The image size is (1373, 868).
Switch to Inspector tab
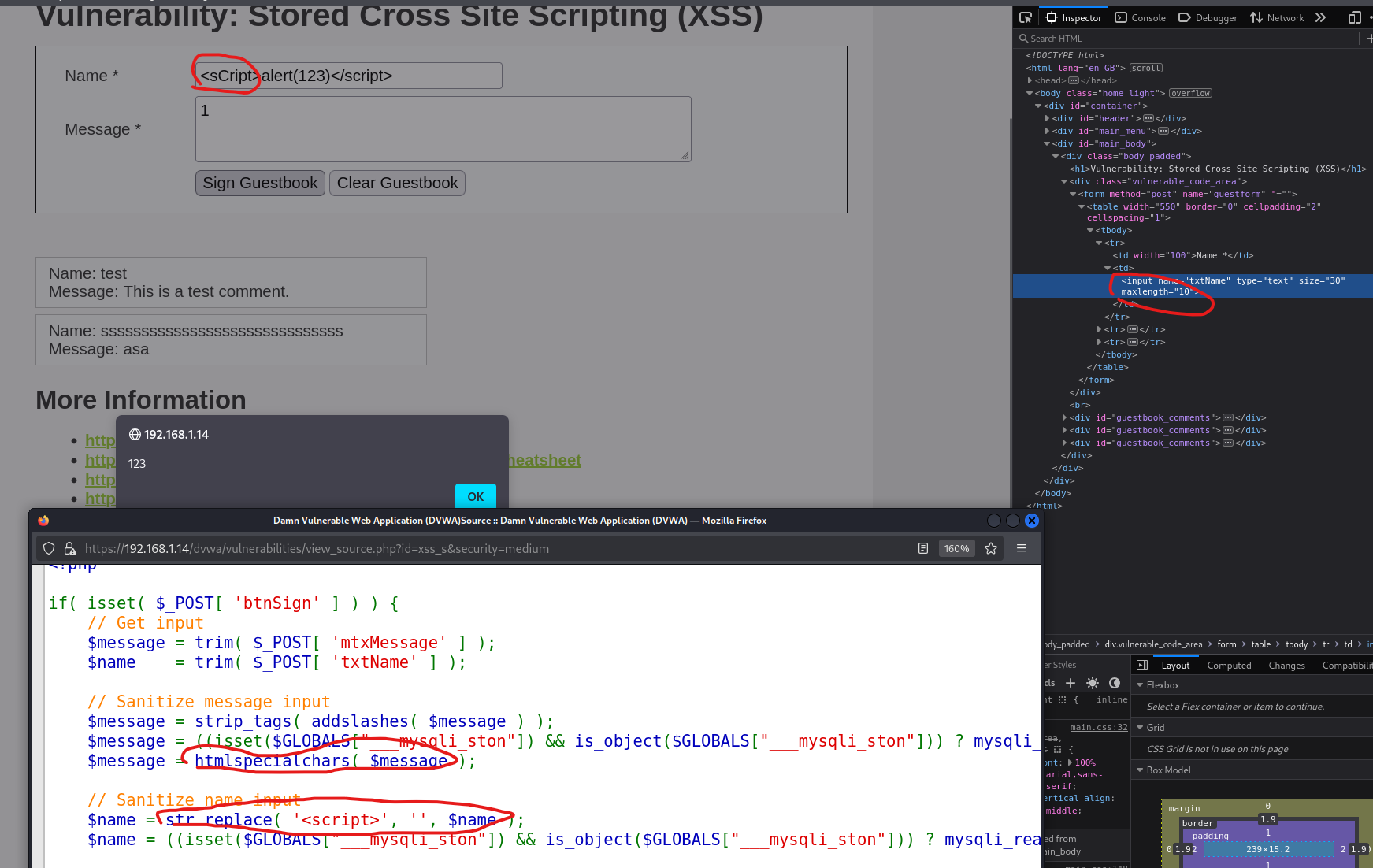[1074, 17]
